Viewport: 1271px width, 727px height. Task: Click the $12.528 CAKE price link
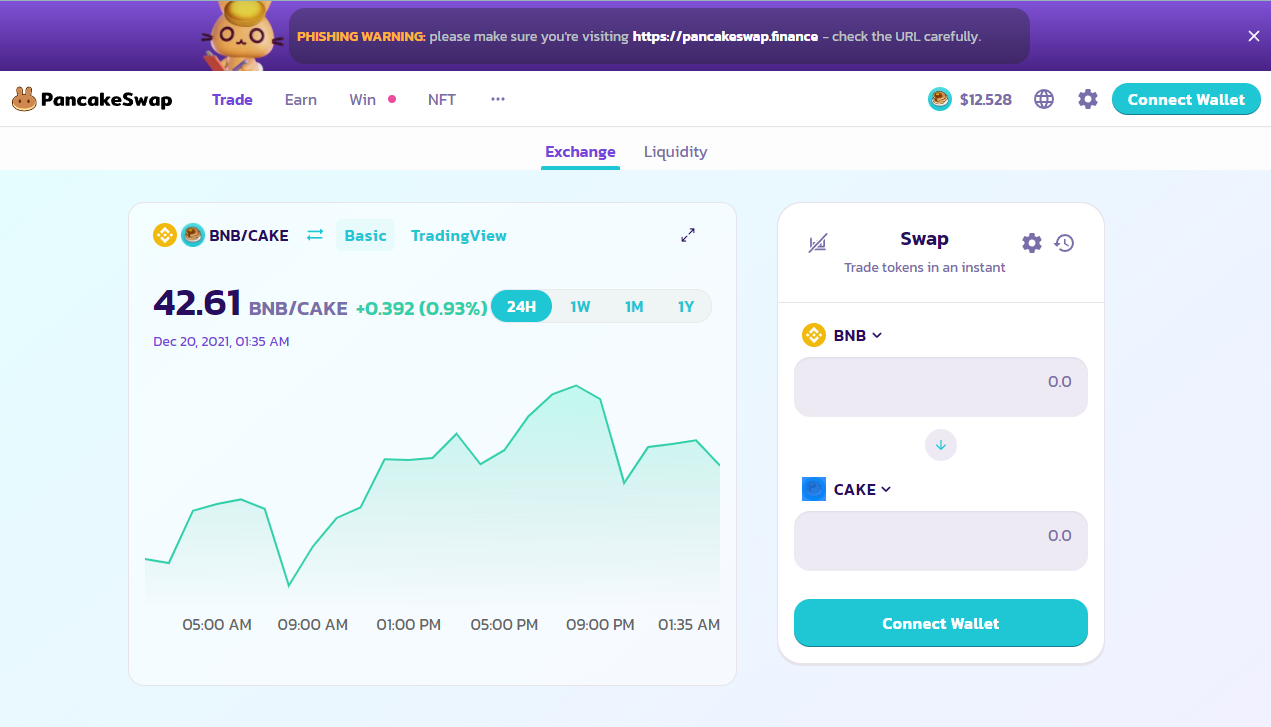coord(986,99)
